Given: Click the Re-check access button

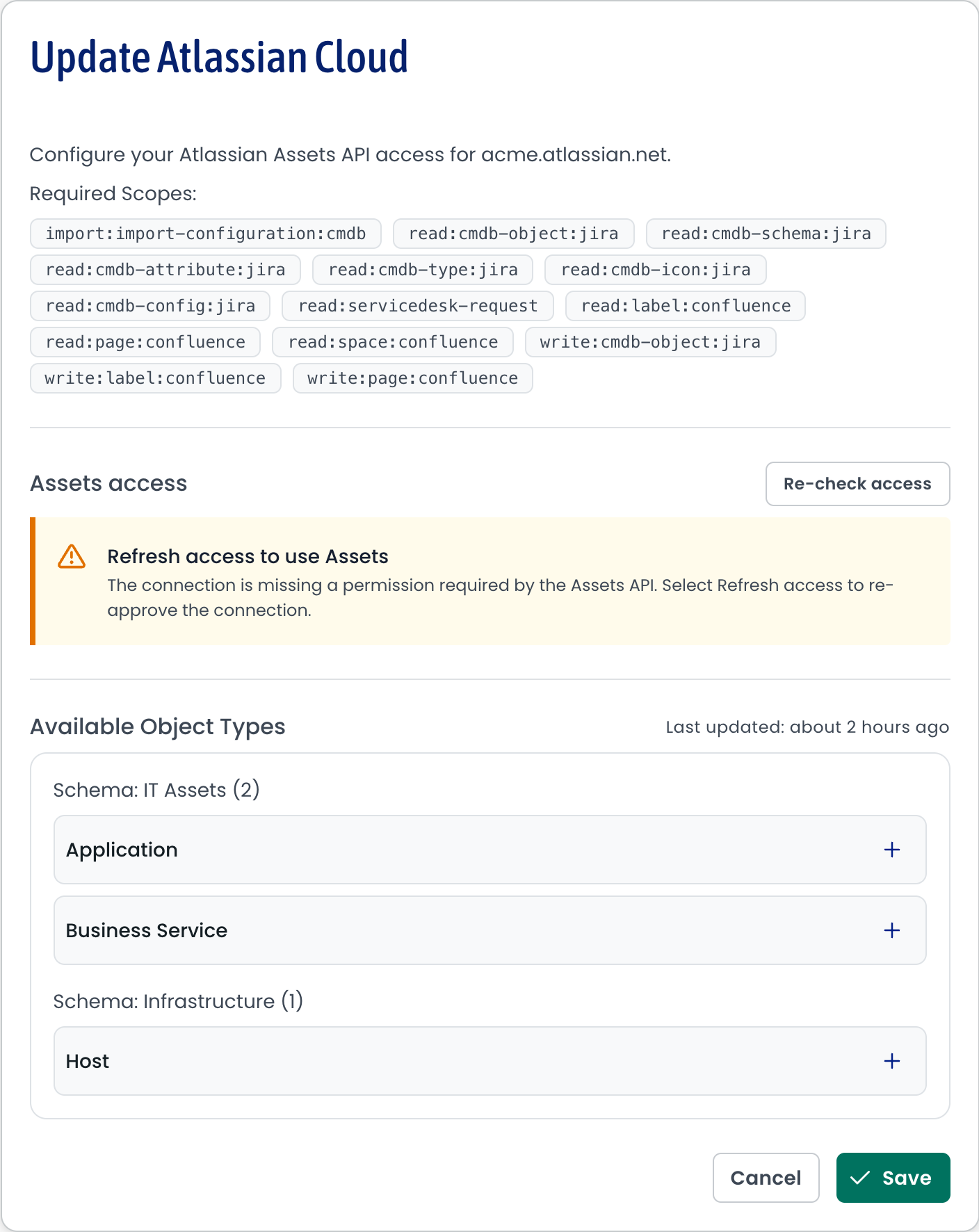Looking at the screenshot, I should click(x=857, y=484).
